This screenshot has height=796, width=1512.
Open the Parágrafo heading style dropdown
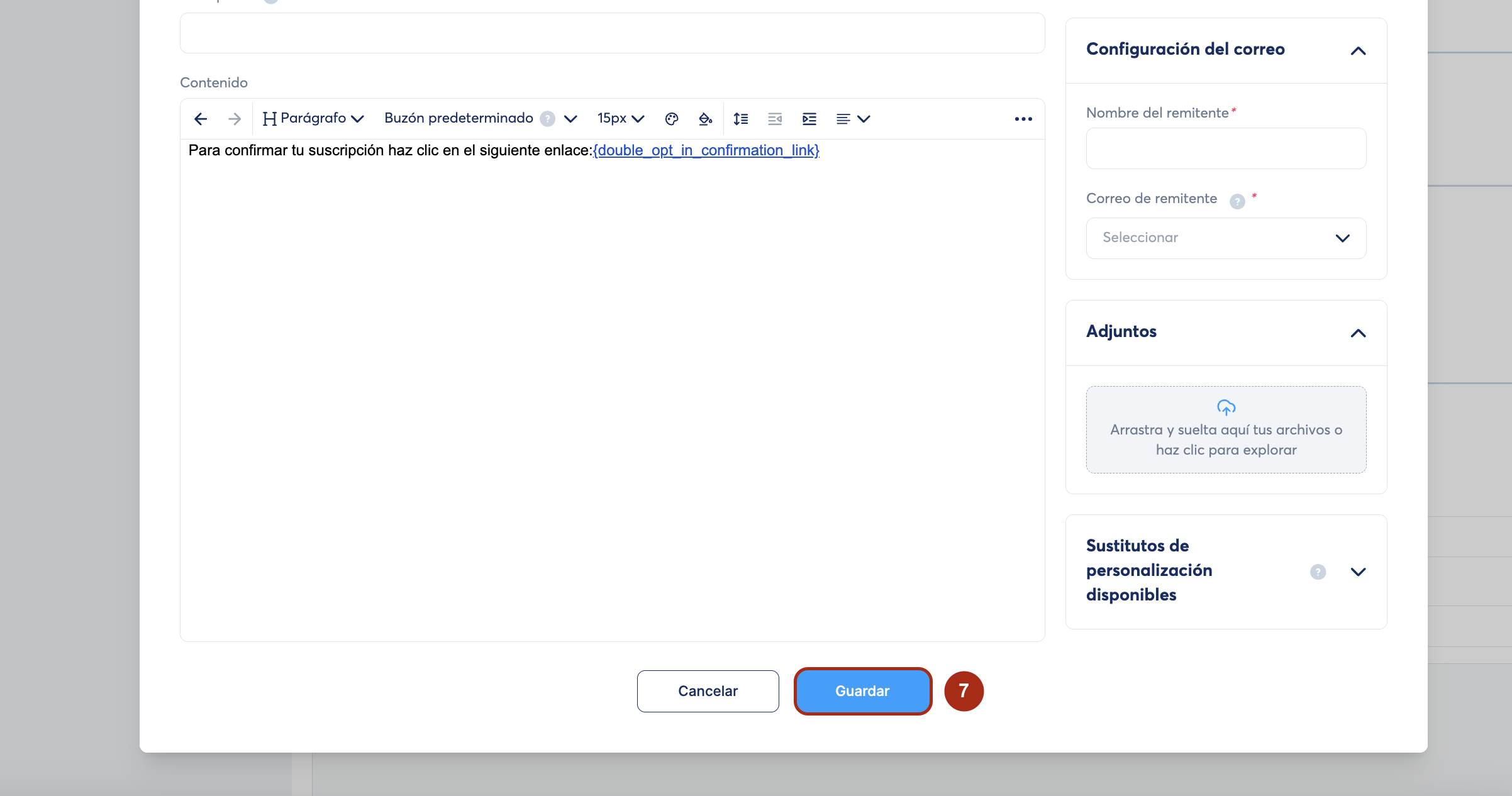tap(313, 119)
